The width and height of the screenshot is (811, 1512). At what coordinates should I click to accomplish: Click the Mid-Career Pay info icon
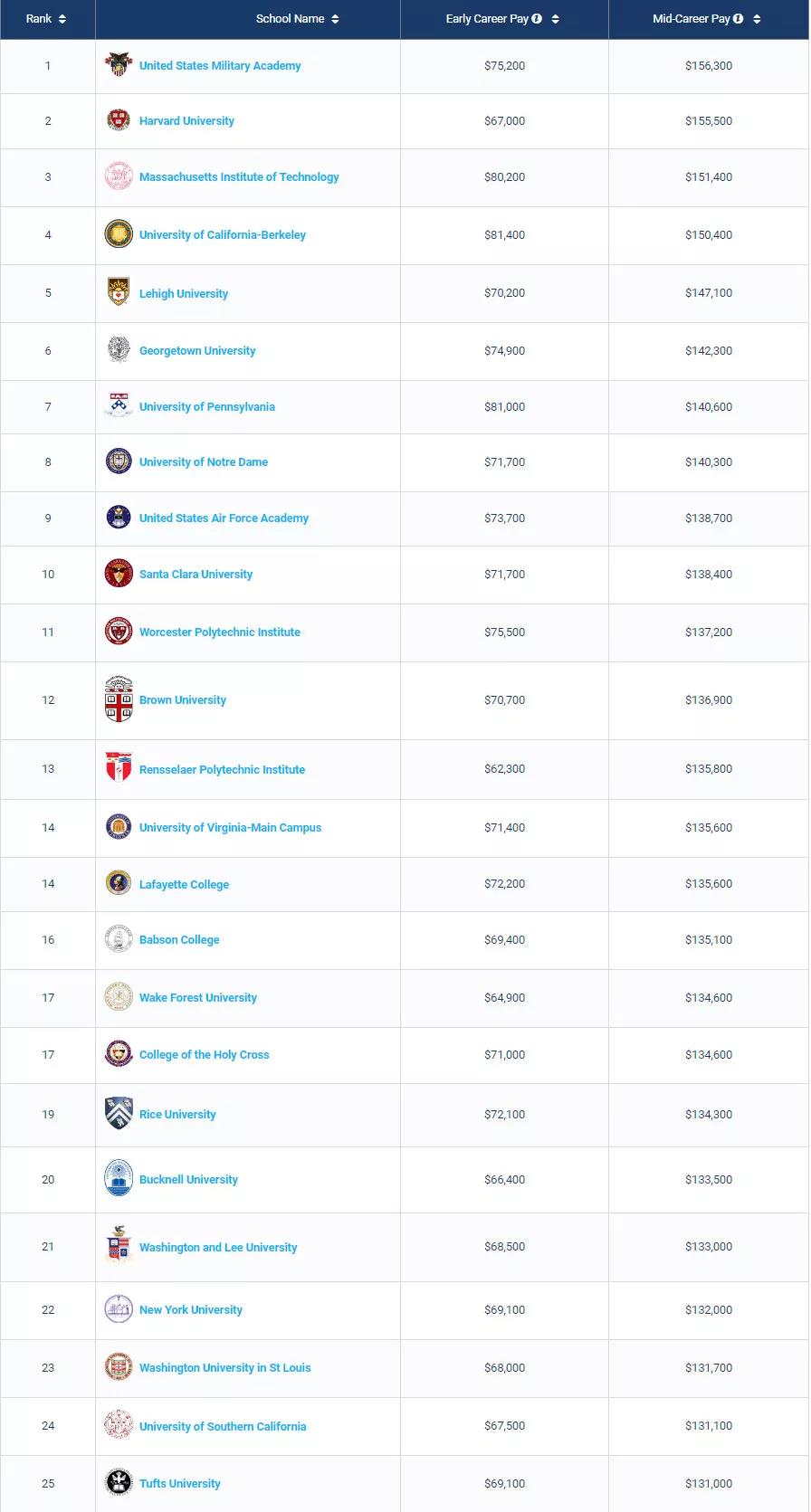(739, 18)
